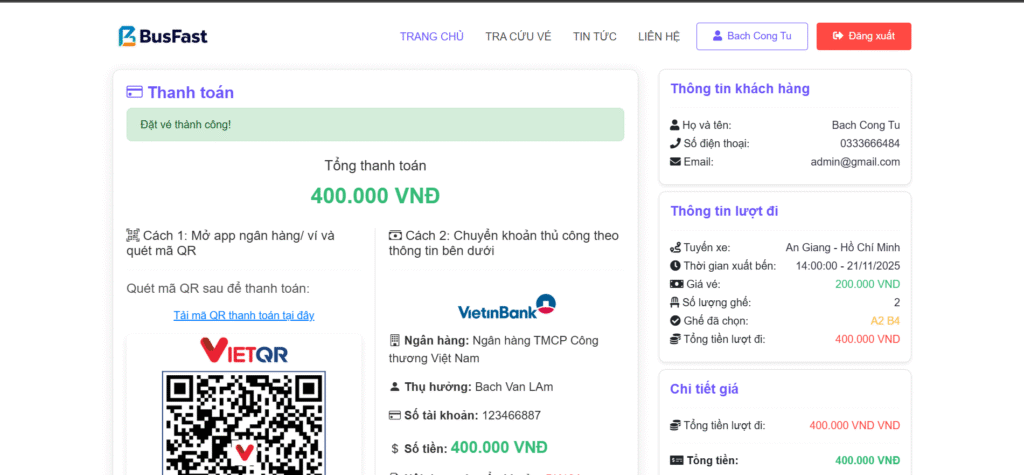
Task: Select phone number 0333666484
Action: tap(870, 143)
